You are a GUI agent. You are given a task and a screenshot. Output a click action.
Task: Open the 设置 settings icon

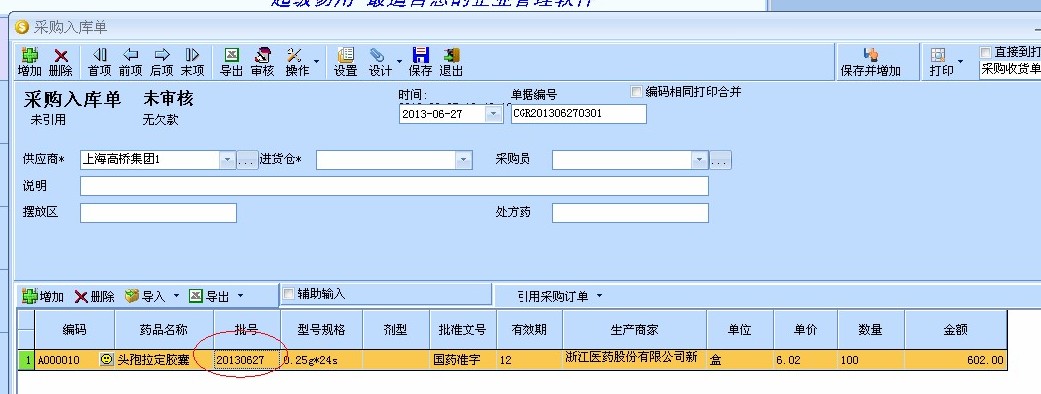click(x=345, y=54)
